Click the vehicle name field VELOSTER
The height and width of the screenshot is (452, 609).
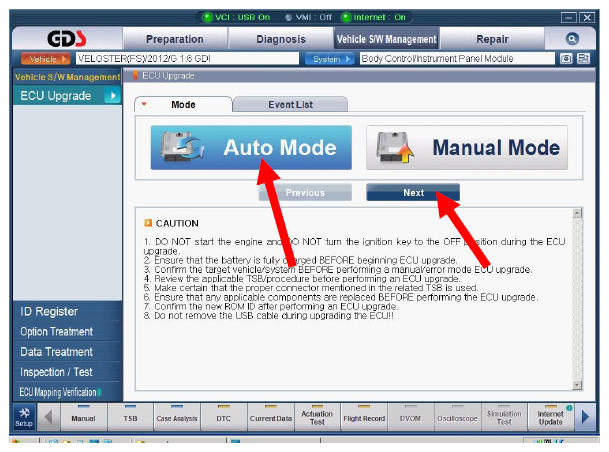(187, 59)
